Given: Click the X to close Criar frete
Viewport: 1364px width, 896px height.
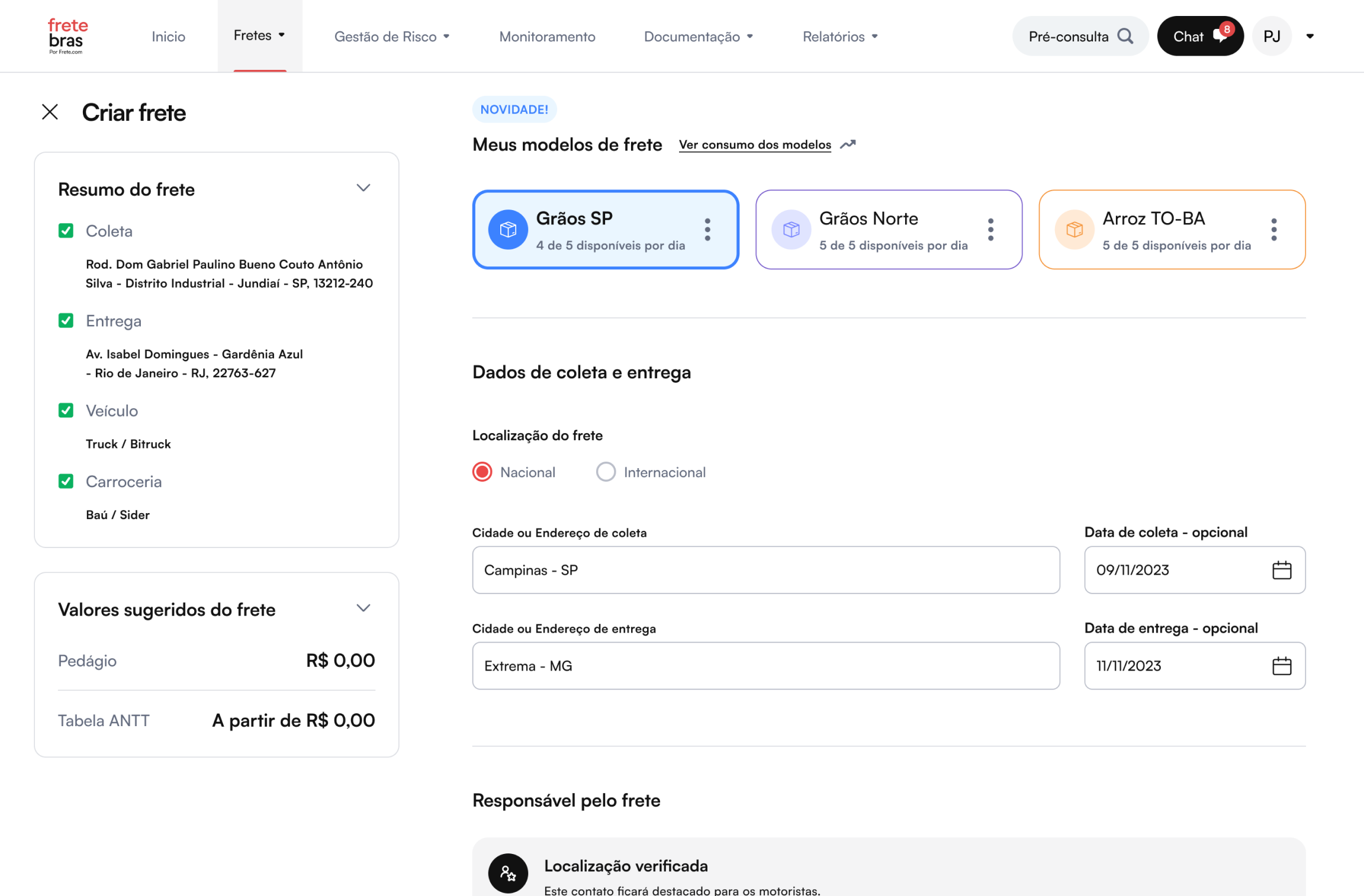Looking at the screenshot, I should (50, 112).
